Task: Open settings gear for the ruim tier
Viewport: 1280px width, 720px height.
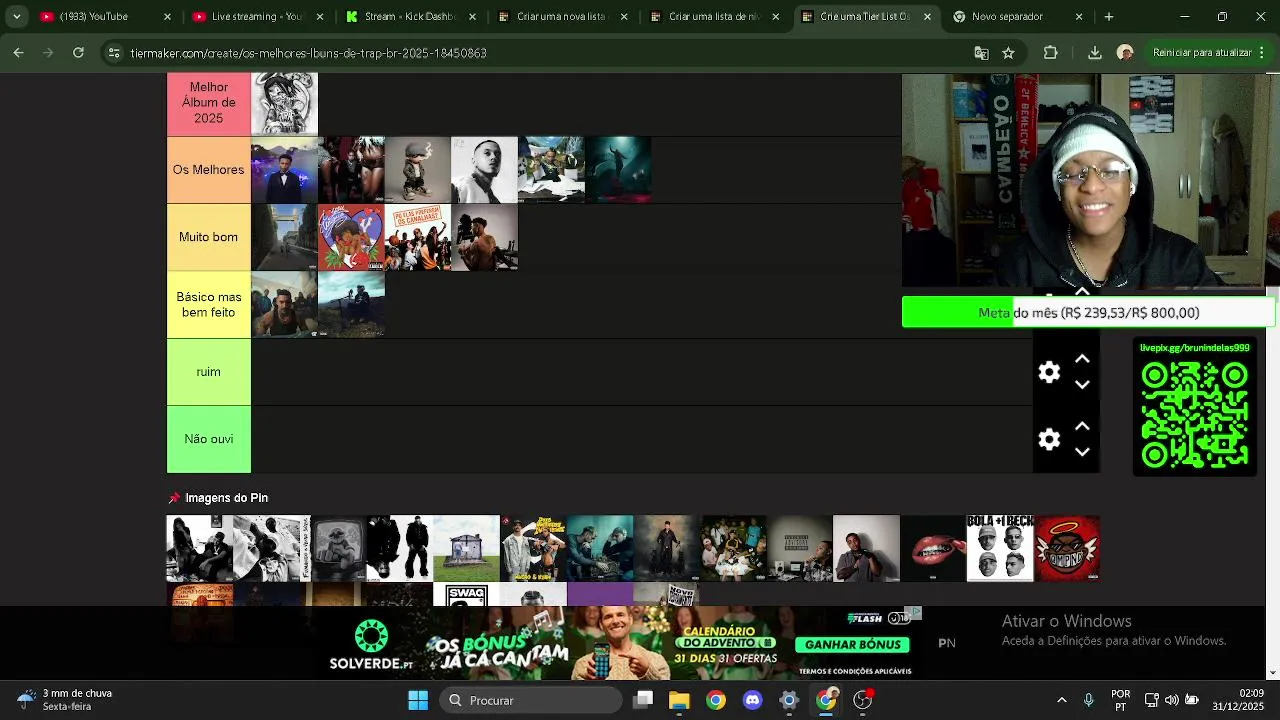Action: tap(1049, 372)
